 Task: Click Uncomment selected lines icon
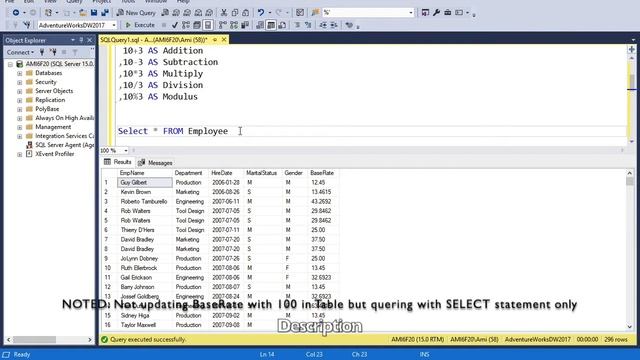pos(308,25)
